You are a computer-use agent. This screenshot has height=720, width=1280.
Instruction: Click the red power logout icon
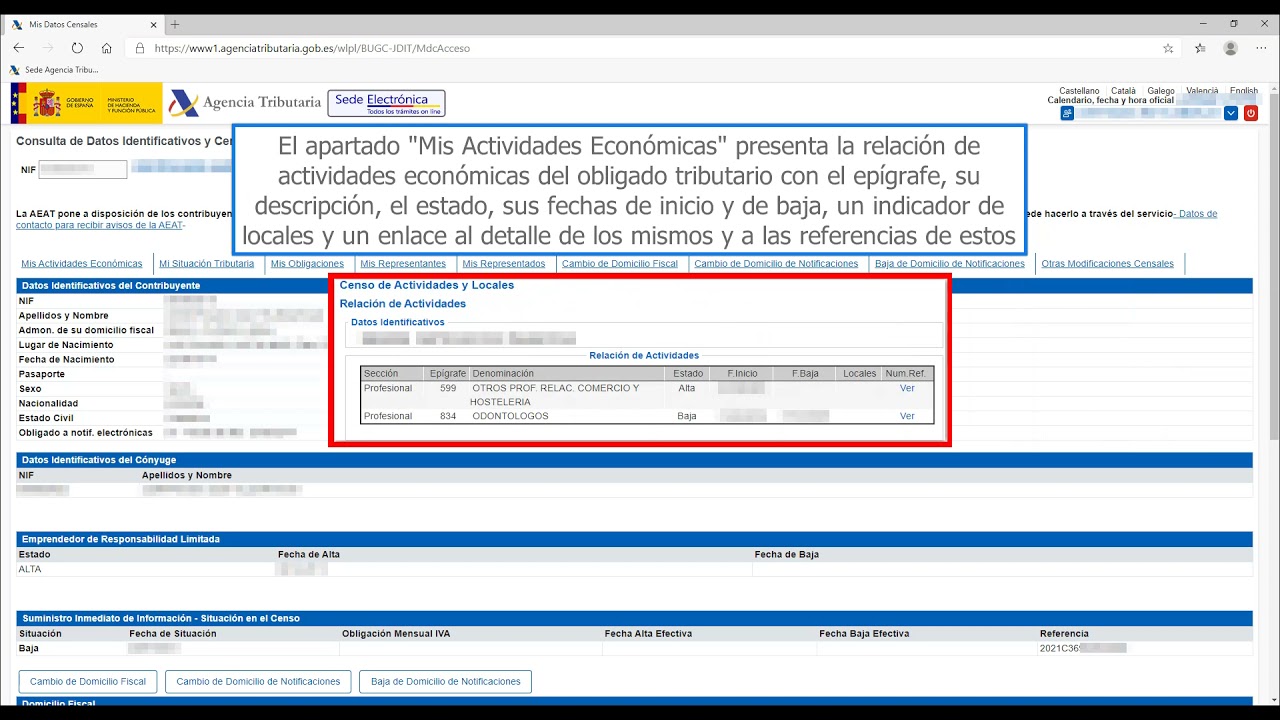pyautogui.click(x=1250, y=113)
